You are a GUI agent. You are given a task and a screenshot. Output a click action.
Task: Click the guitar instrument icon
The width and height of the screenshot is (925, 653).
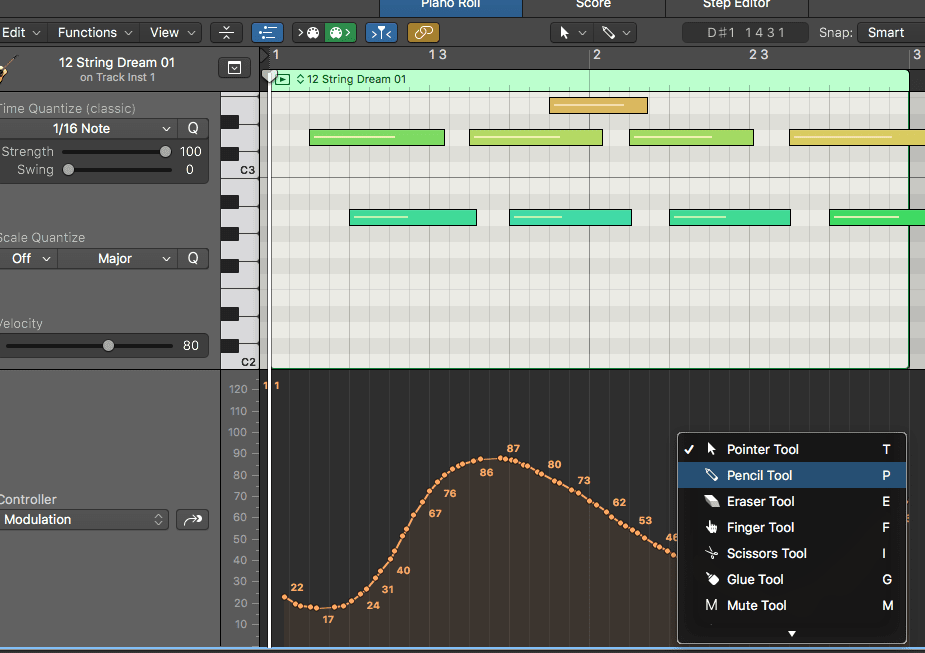[x=7, y=68]
